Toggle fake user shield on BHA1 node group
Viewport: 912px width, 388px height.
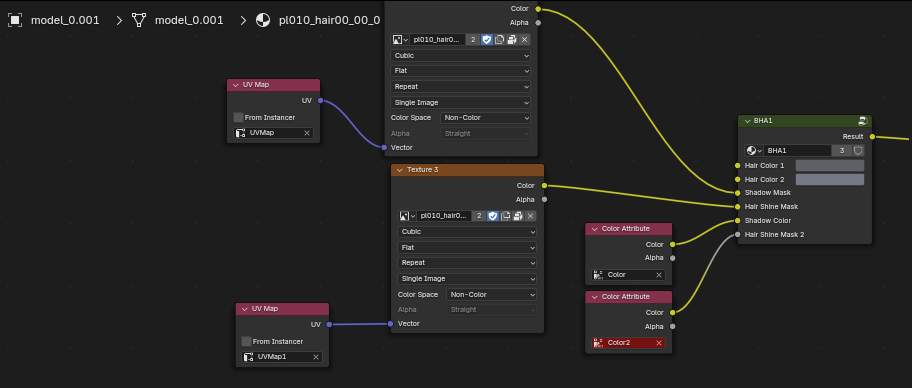point(858,151)
